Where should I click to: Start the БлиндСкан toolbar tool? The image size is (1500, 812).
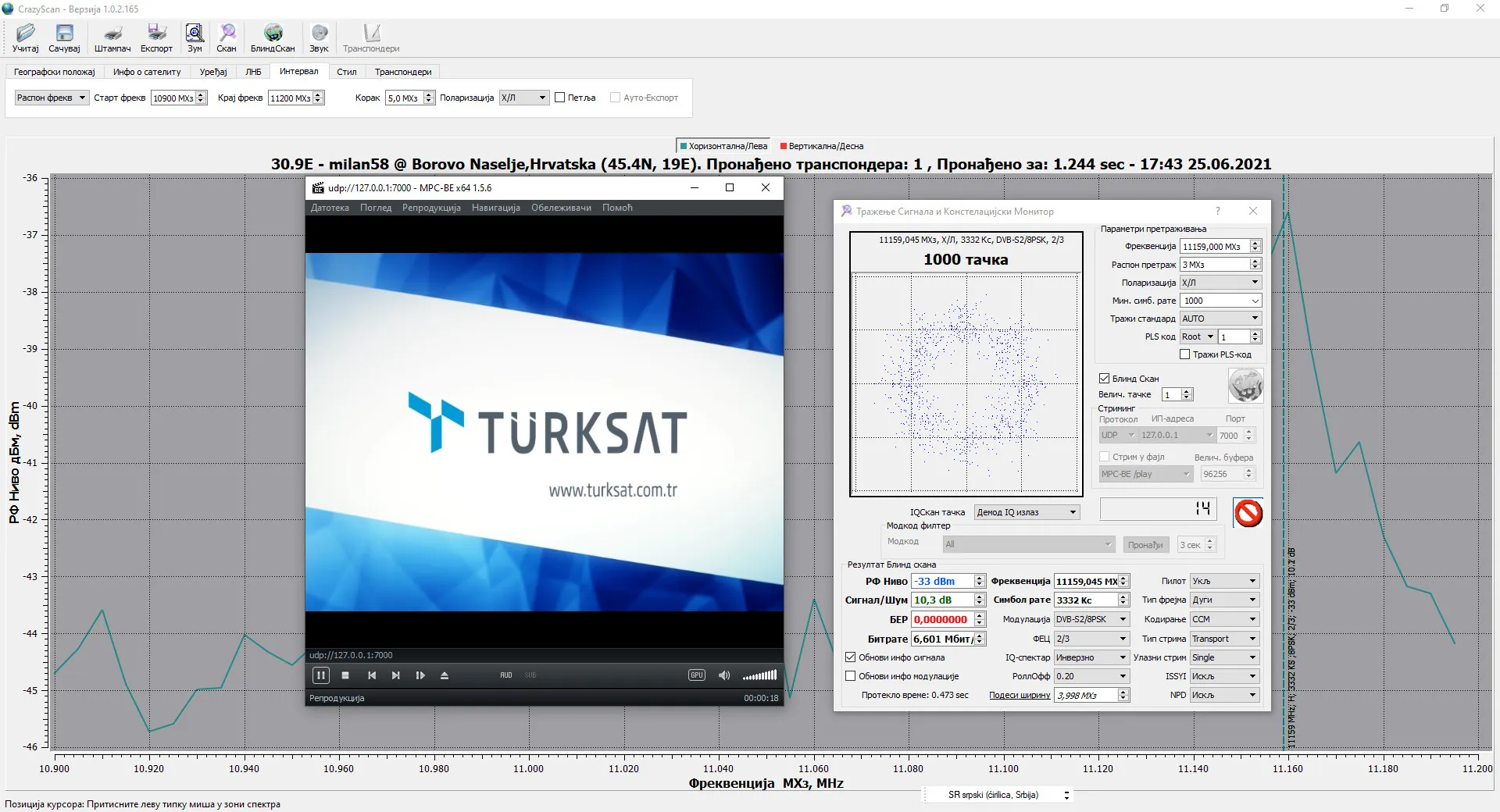(x=273, y=37)
